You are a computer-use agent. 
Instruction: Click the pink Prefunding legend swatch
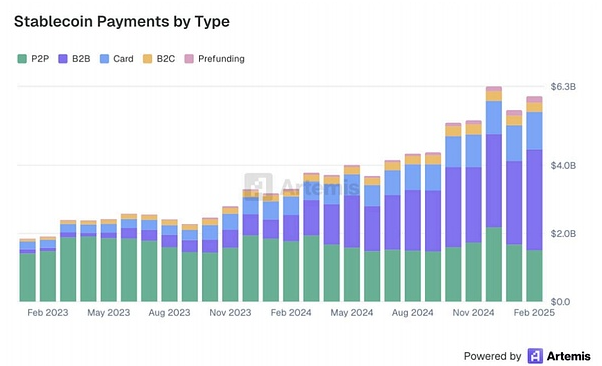(x=189, y=59)
